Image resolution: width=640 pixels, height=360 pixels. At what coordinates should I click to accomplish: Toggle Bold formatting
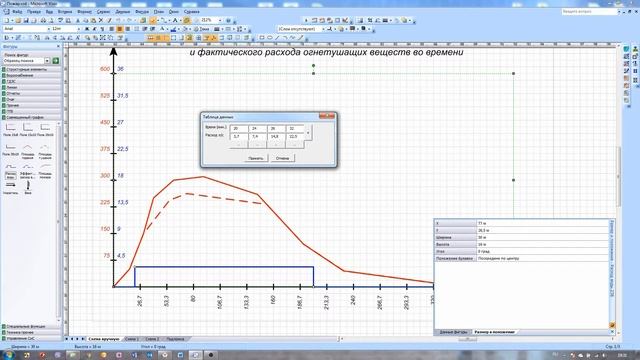[87, 29]
